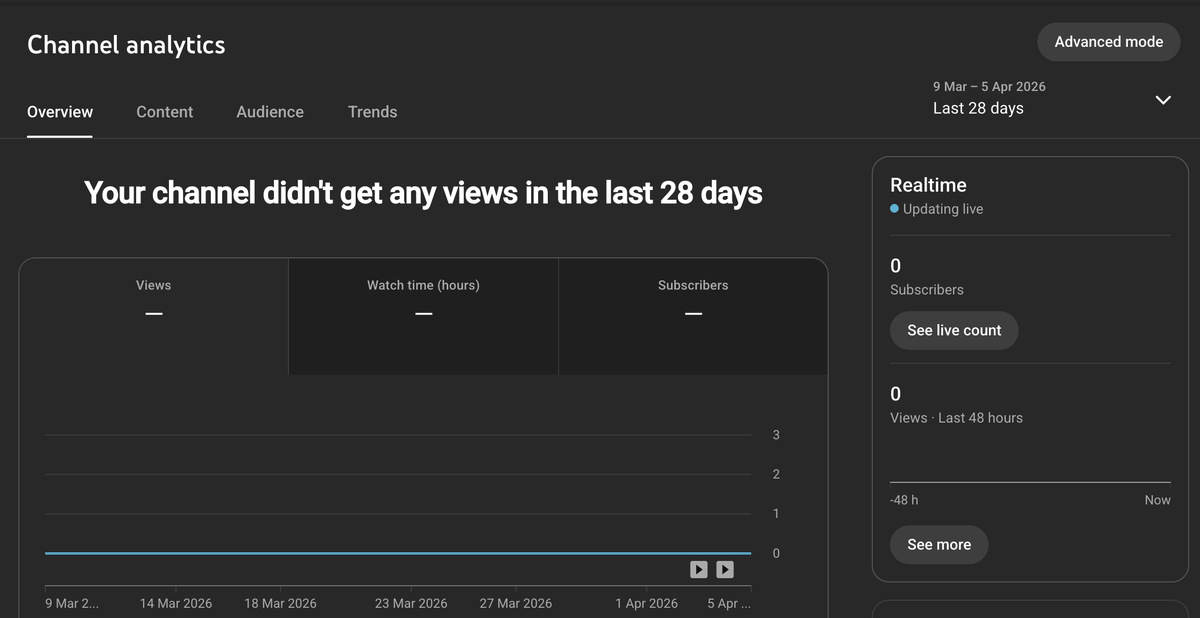Click the 9 Mar – 5 Apr 2026 date text
This screenshot has height=618, width=1200.
989,87
